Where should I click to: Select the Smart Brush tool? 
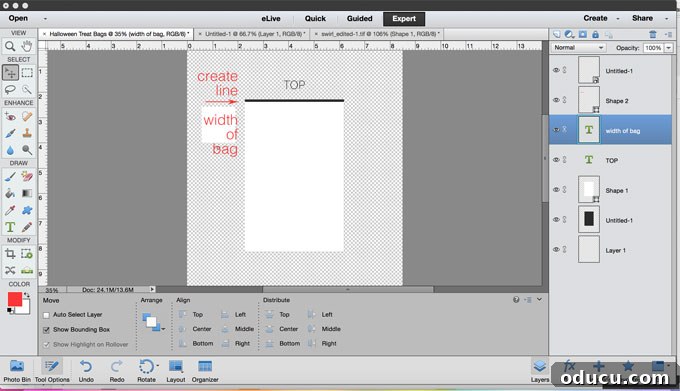10,133
